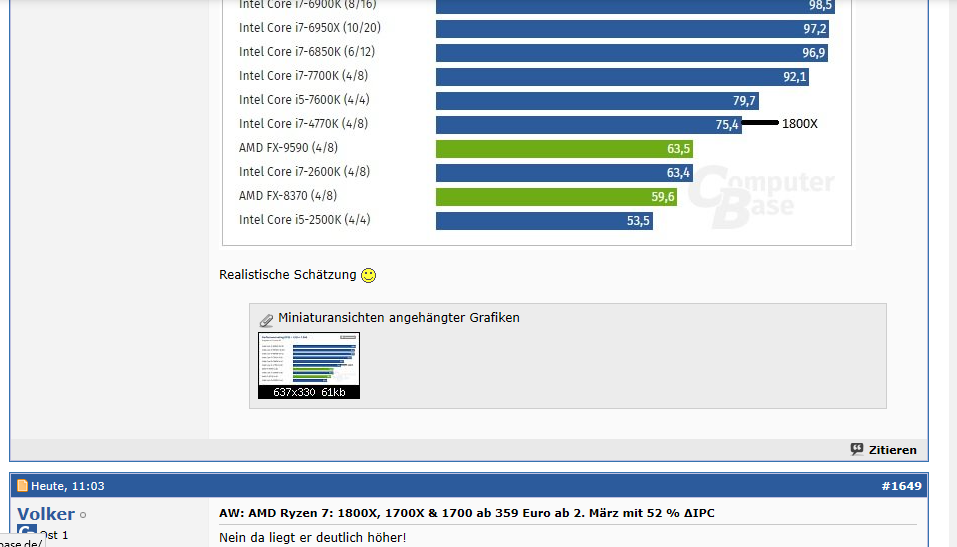Click the Zitieren quote button
This screenshot has width=957, height=547.
click(x=884, y=450)
